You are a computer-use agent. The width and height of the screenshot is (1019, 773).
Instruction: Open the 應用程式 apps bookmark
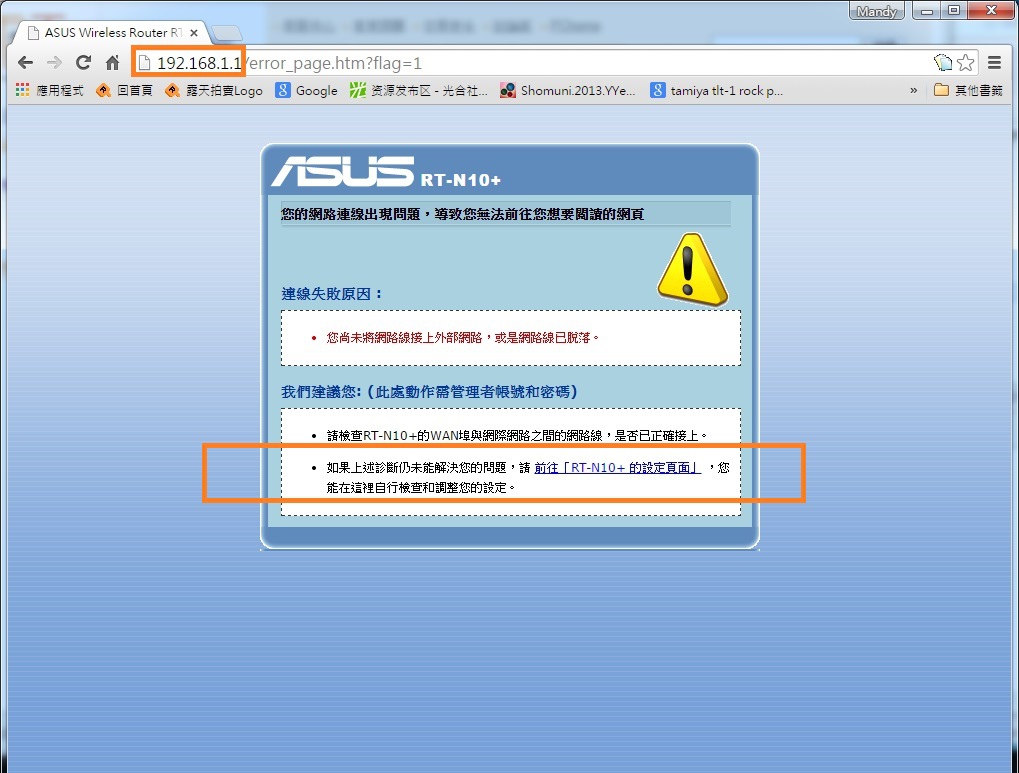point(50,90)
